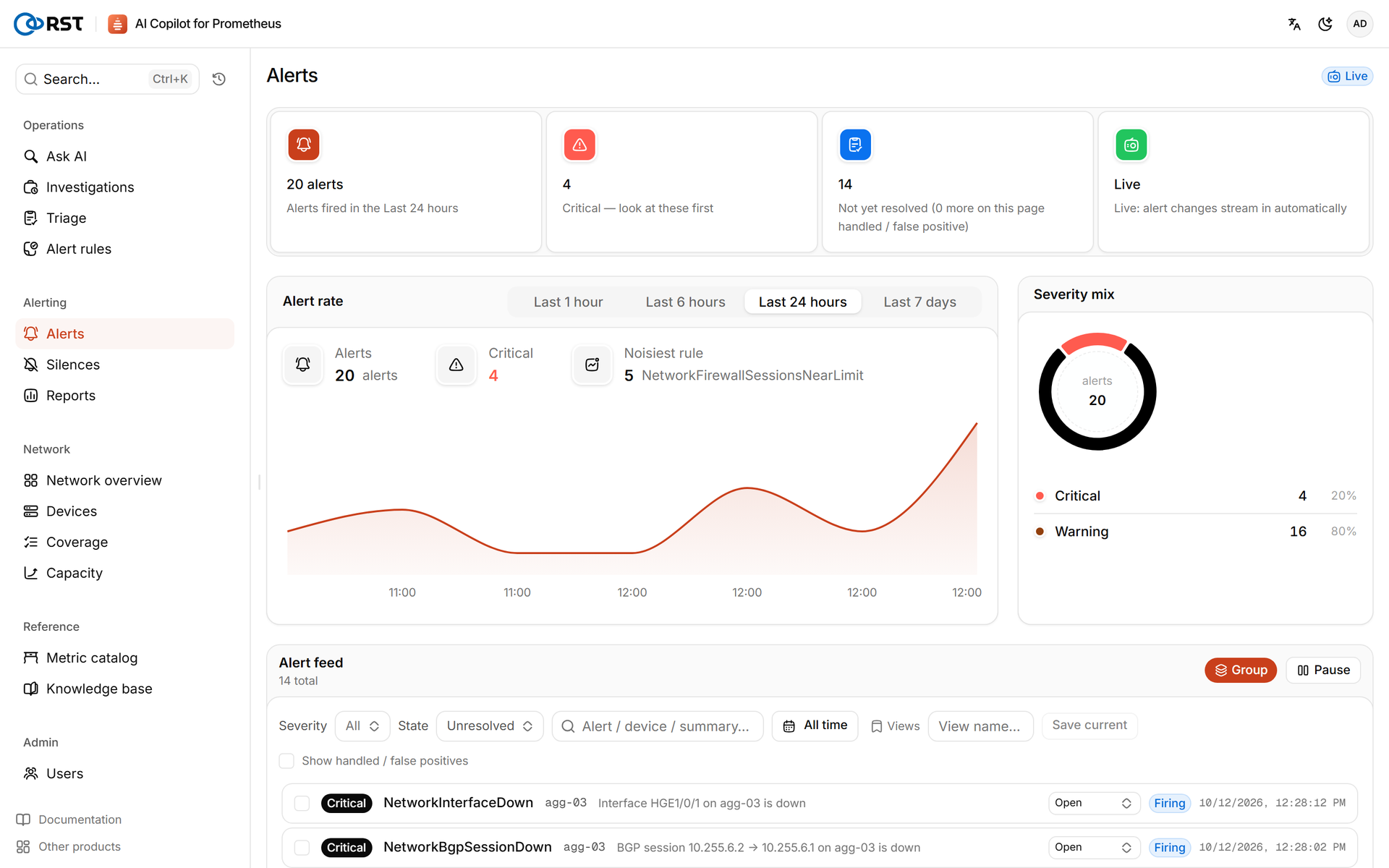Image resolution: width=1389 pixels, height=868 pixels.
Task: Open Silences in Alerting section
Action: pos(125,365)
